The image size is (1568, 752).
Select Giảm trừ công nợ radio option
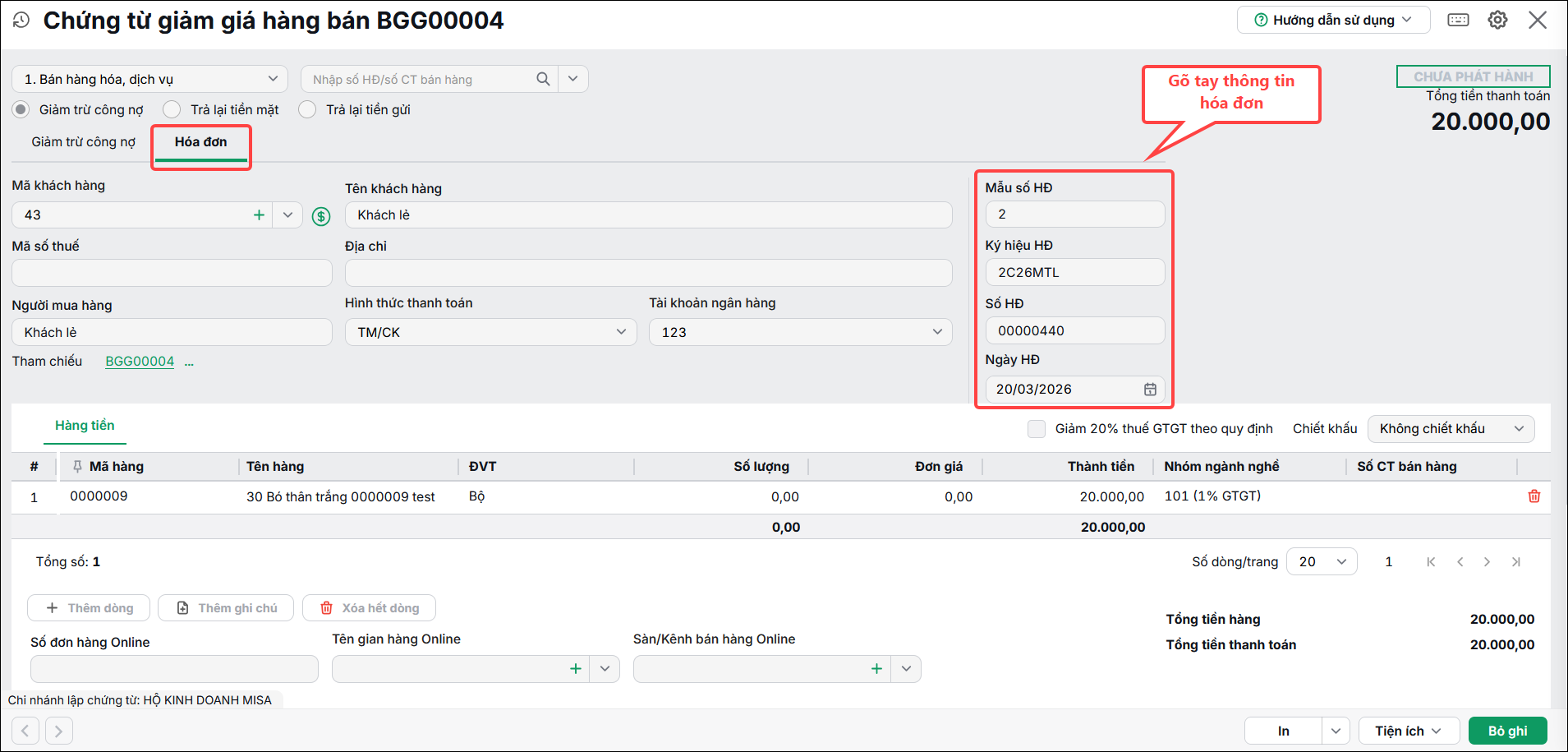21,109
